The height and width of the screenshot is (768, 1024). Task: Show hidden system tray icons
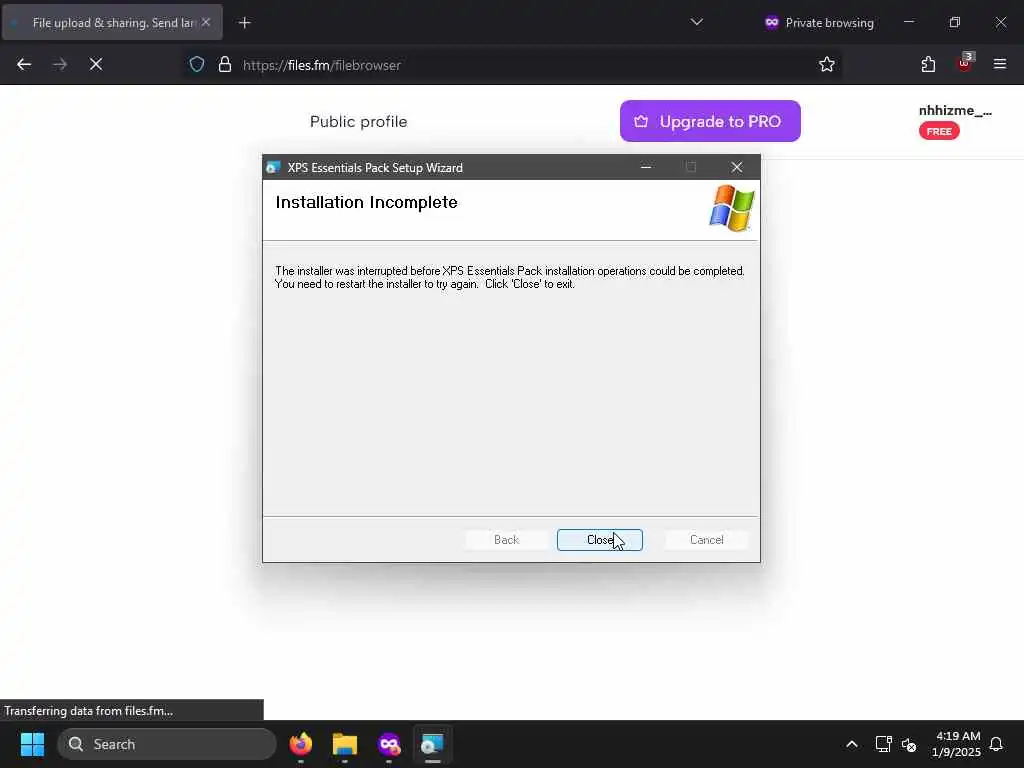click(x=852, y=744)
